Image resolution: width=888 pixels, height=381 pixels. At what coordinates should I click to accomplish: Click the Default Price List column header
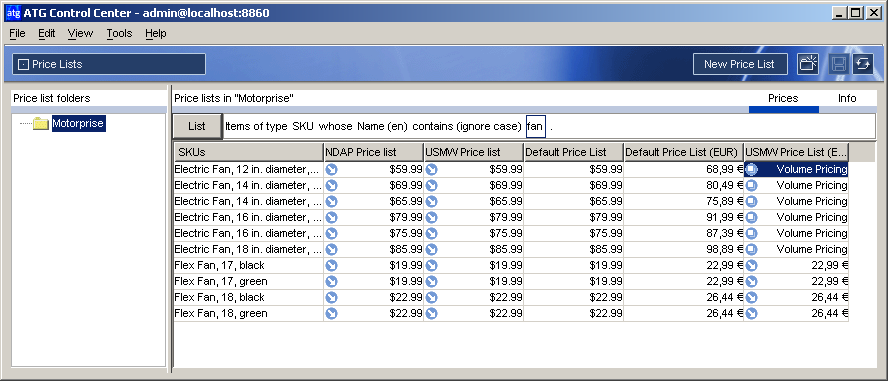(x=574, y=152)
